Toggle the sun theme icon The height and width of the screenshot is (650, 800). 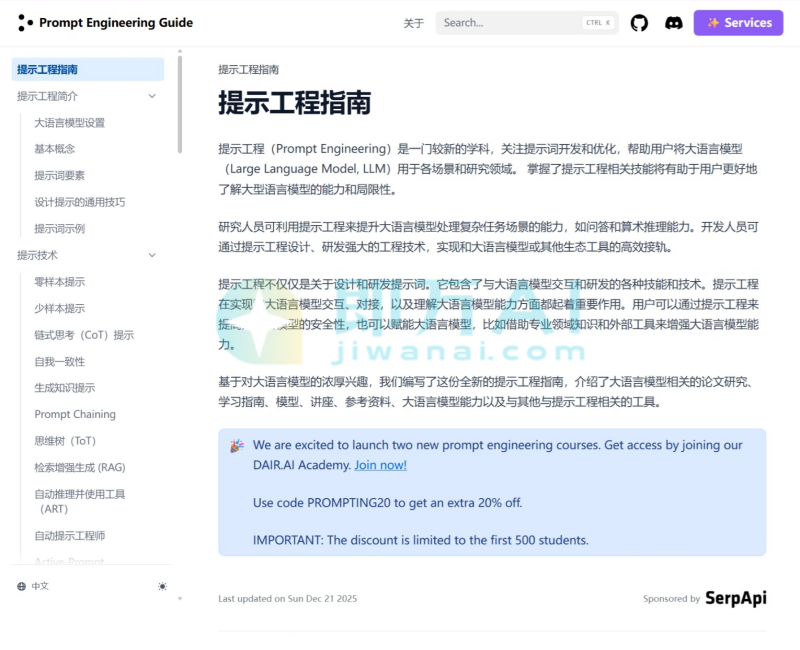coord(162,586)
